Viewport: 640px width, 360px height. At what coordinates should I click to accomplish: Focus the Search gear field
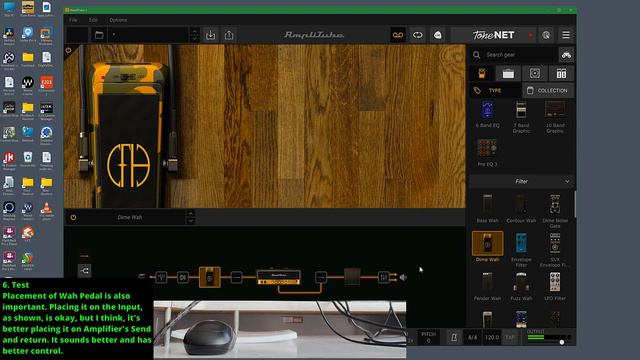(514, 55)
